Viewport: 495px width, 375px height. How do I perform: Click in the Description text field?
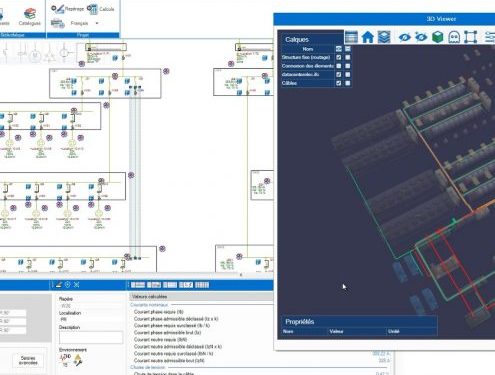91,337
